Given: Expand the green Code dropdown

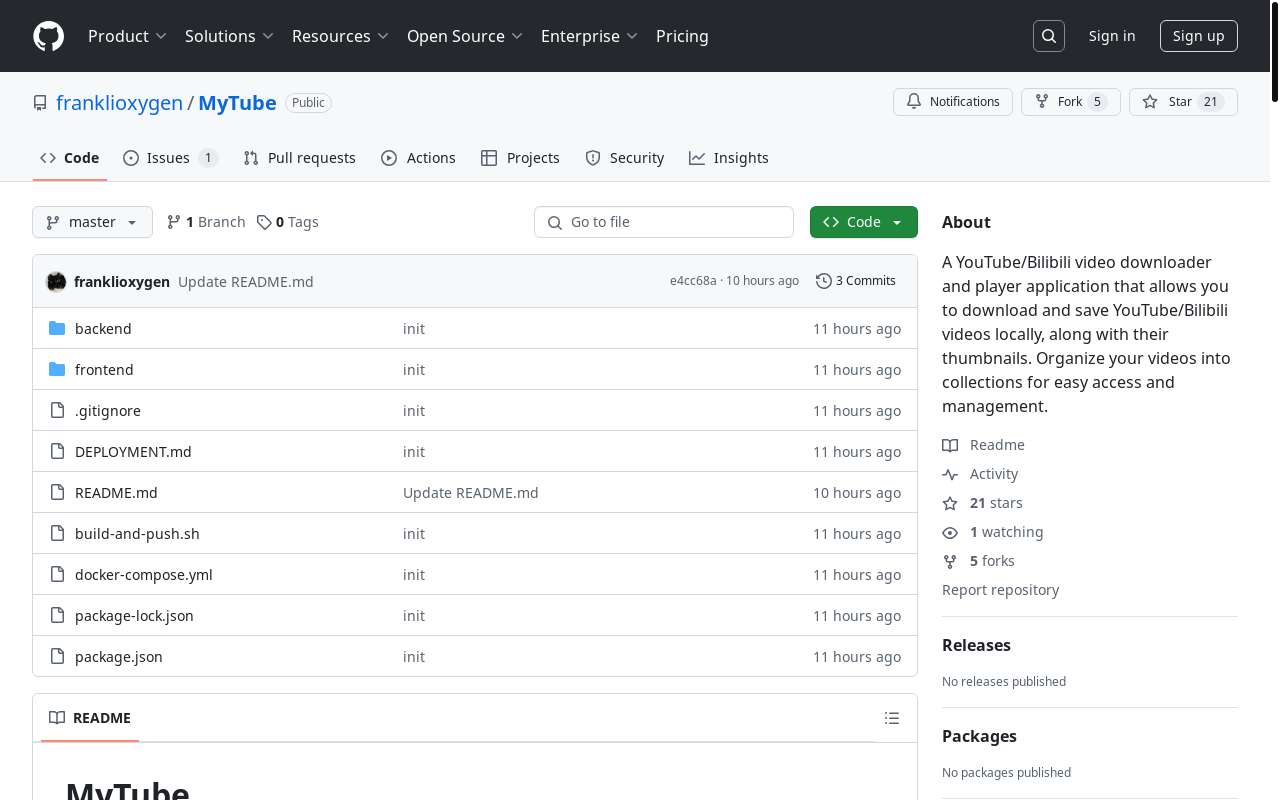Looking at the screenshot, I should tap(863, 222).
